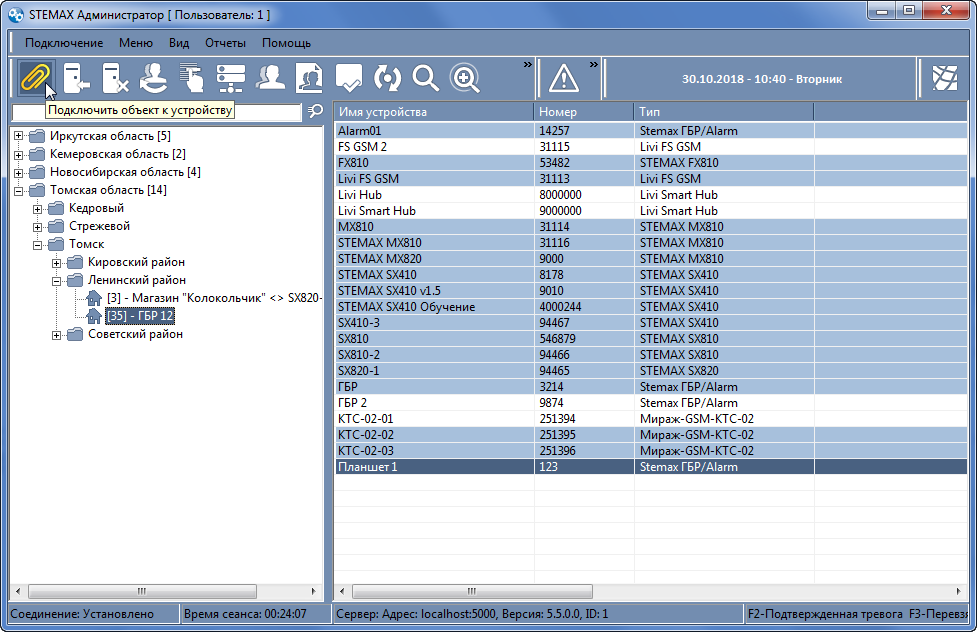Click the device with X mark toolbar icon
This screenshot has width=977, height=632.
[x=115, y=79]
